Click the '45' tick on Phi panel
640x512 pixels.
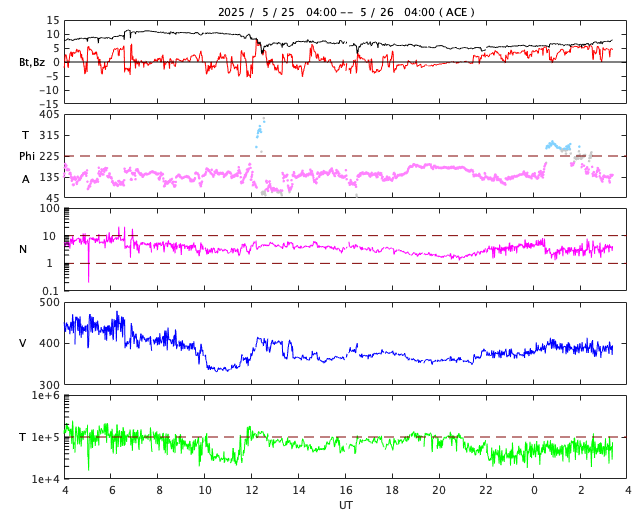[53, 198]
